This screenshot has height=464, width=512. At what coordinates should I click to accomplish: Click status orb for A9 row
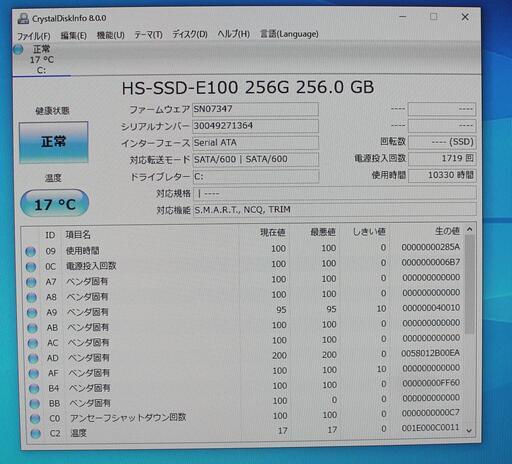32,313
